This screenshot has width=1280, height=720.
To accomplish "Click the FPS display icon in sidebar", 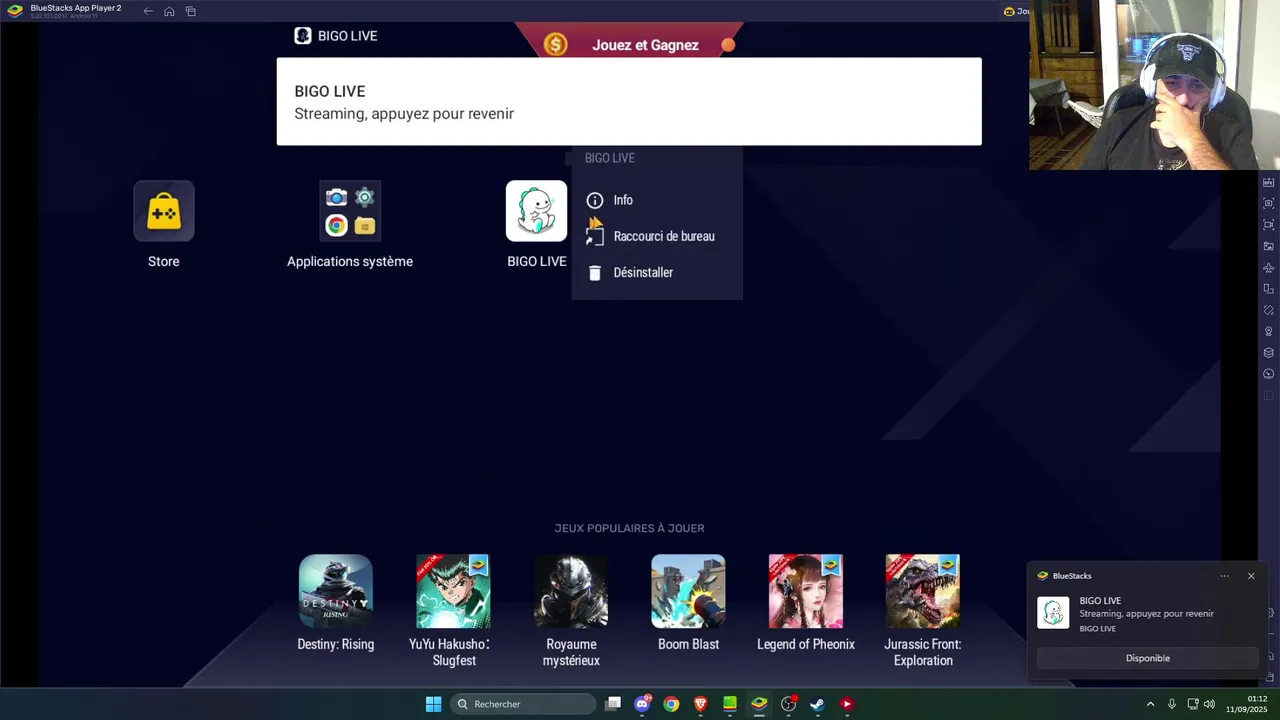I will (1269, 182).
